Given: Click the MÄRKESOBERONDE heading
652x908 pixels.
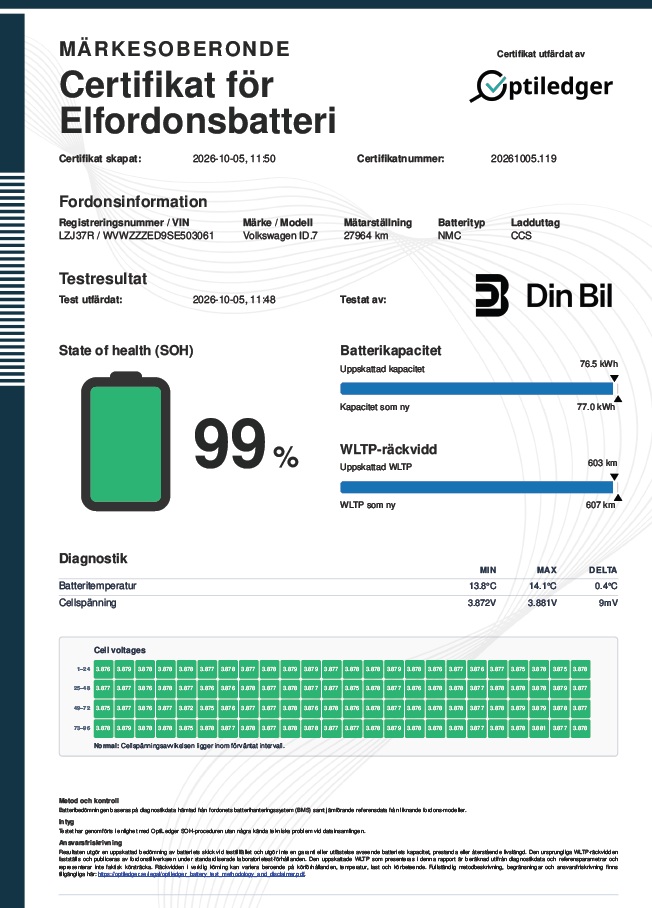Looking at the screenshot, I should [x=174, y=49].
